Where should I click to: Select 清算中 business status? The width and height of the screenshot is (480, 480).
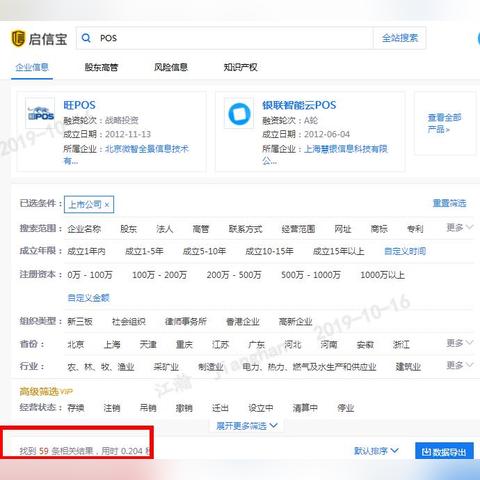click(x=305, y=408)
